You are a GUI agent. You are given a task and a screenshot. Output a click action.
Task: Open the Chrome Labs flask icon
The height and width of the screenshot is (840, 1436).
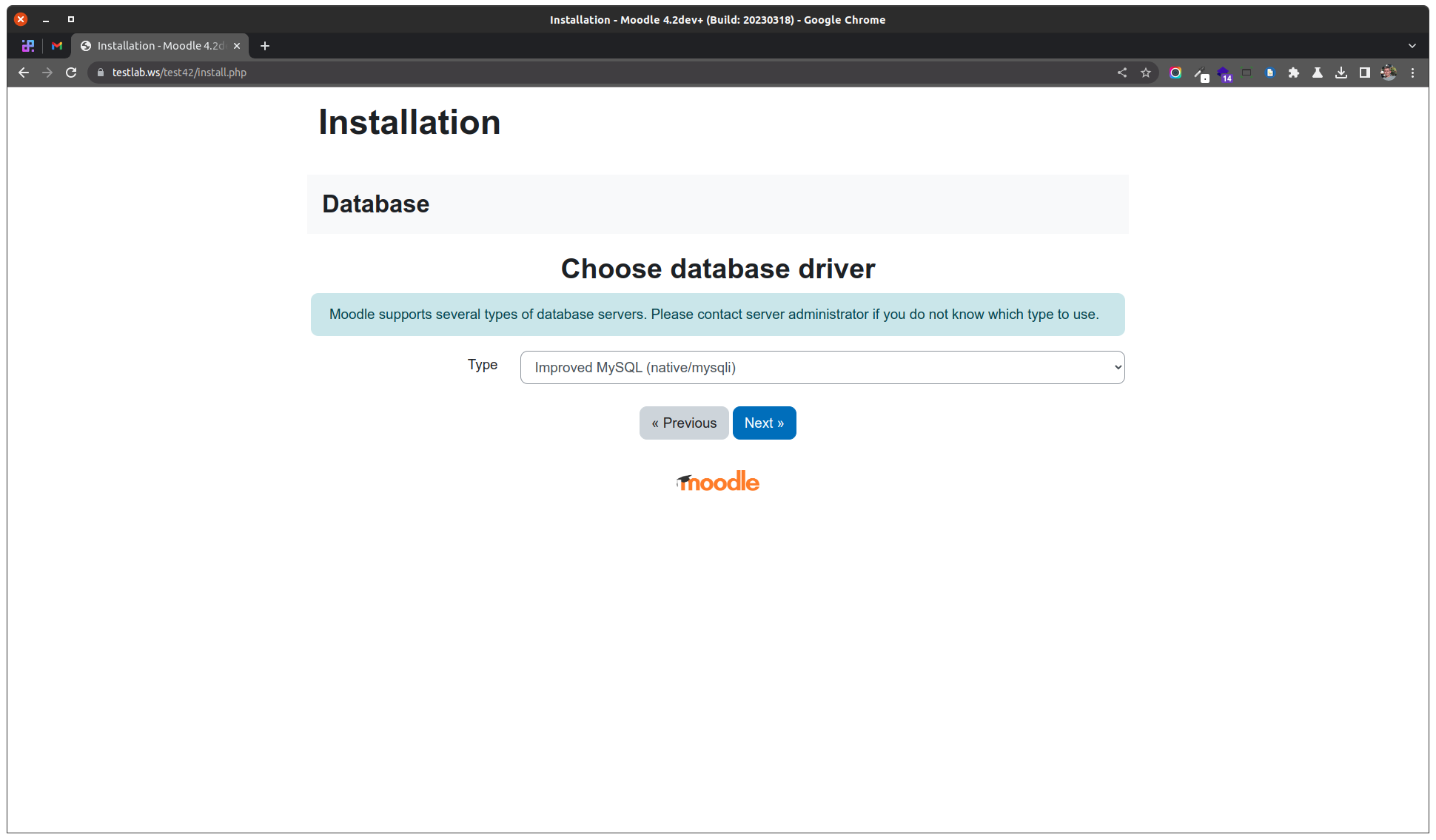1318,73
